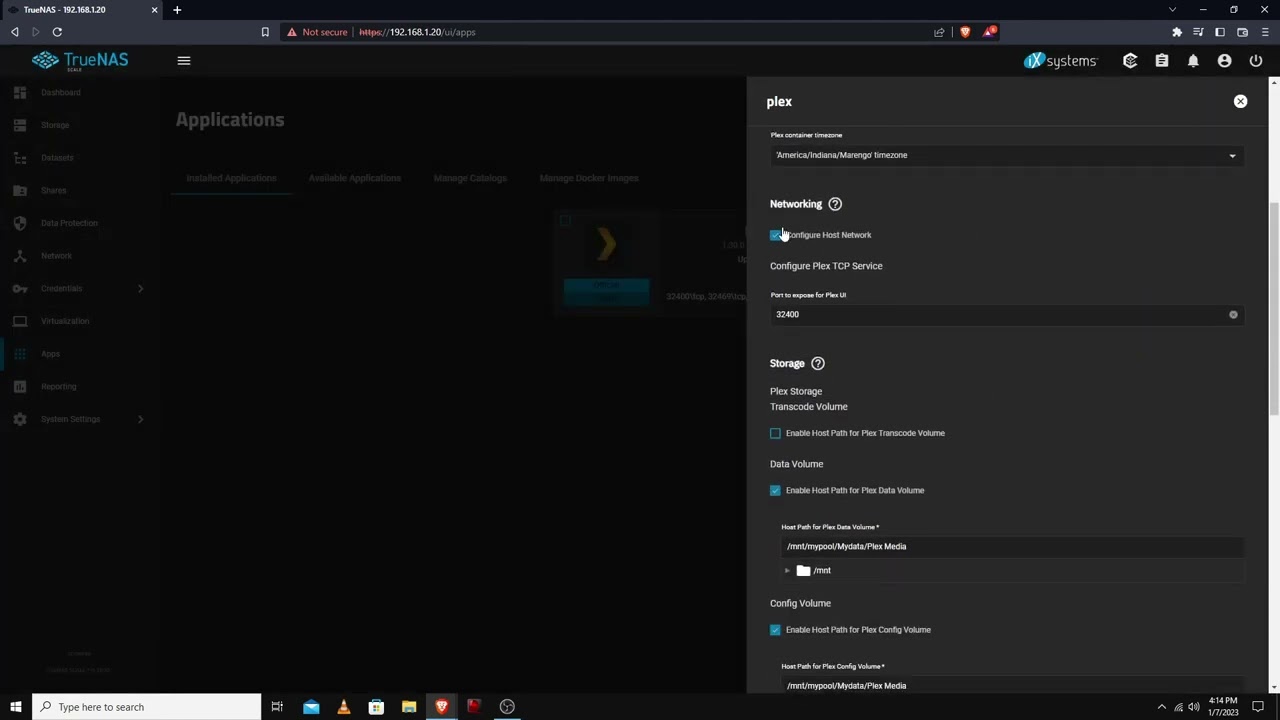The image size is (1280, 720).
Task: Uncheck Enable Host Path for Plex Data Volume
Action: pyautogui.click(x=775, y=490)
